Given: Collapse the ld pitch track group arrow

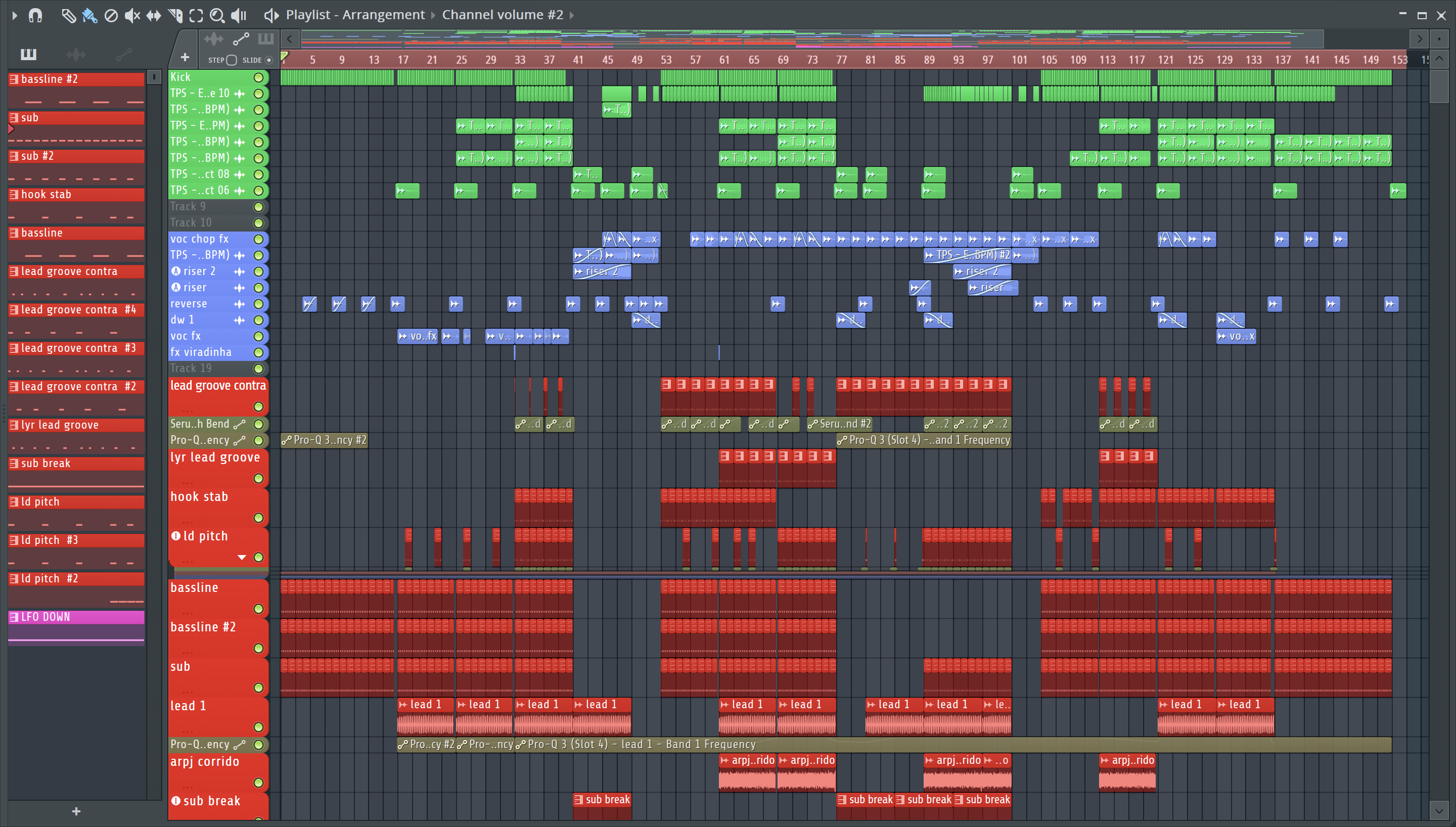Looking at the screenshot, I should pos(242,557).
